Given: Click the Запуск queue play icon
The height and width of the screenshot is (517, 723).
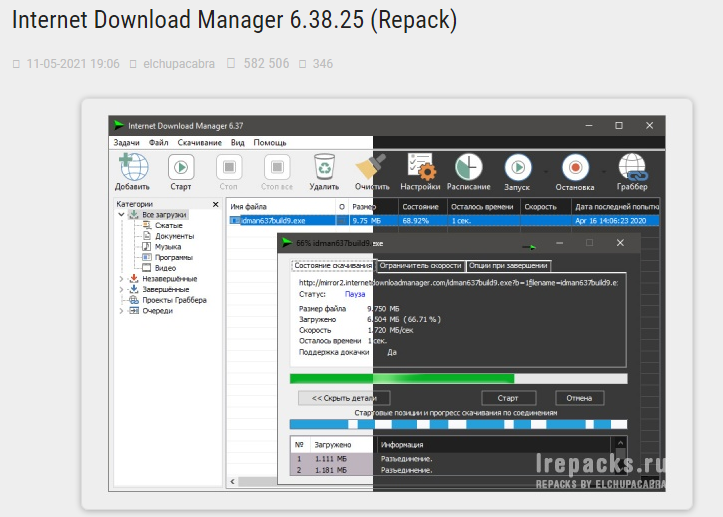Looking at the screenshot, I should (518, 167).
